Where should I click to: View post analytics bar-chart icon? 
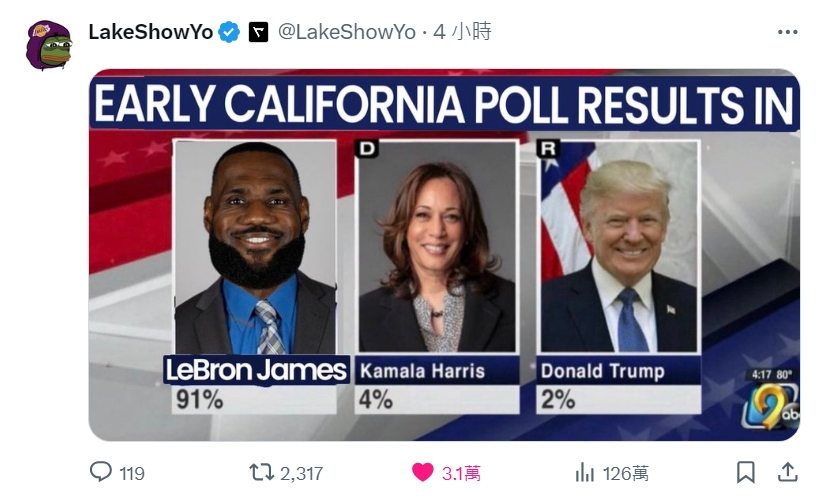585,472
